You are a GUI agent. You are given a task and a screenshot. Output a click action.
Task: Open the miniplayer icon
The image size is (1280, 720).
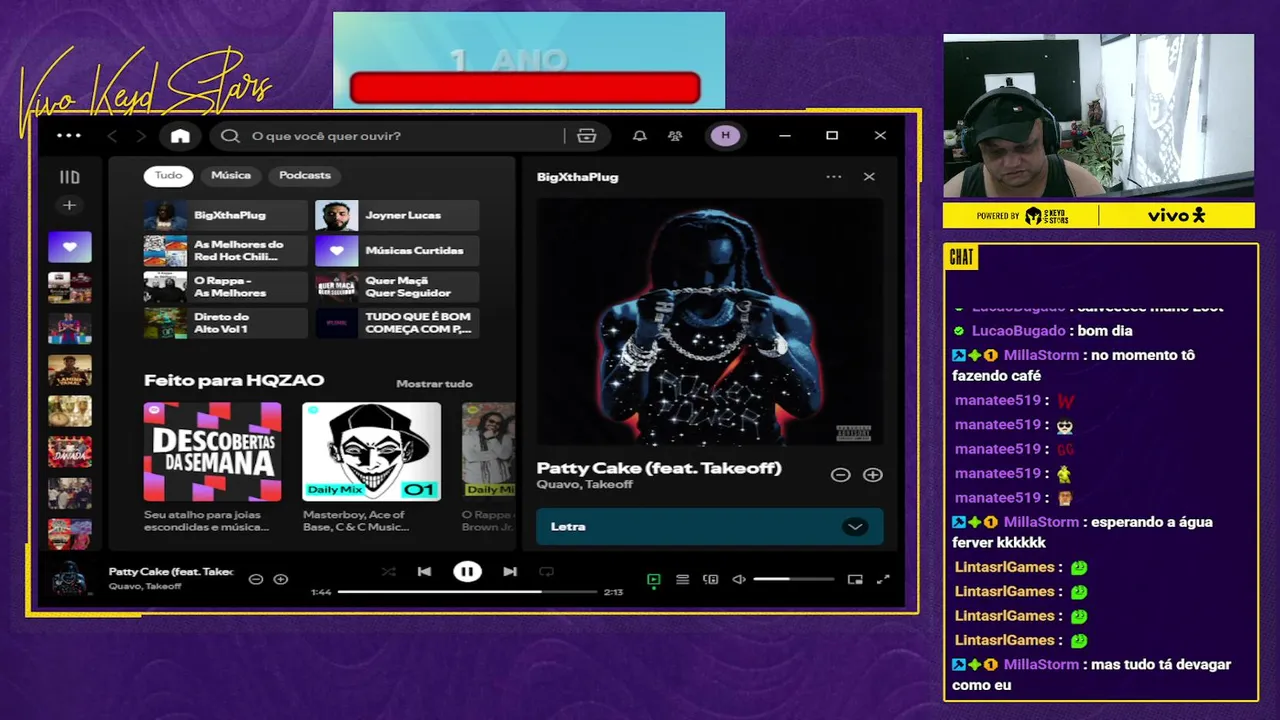click(x=855, y=579)
